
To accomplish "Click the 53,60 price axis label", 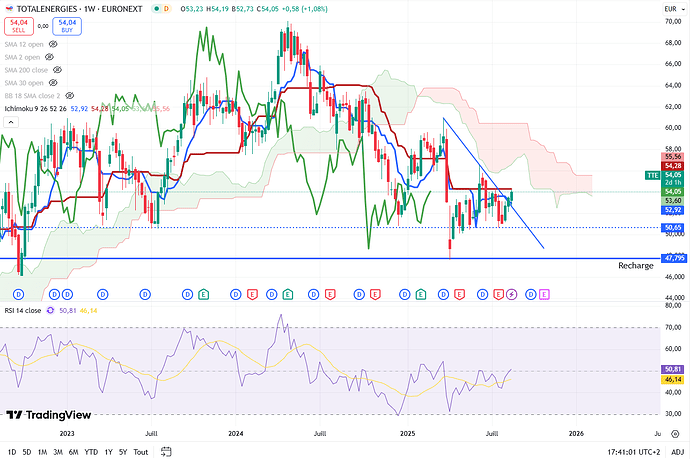I will 673,201.
